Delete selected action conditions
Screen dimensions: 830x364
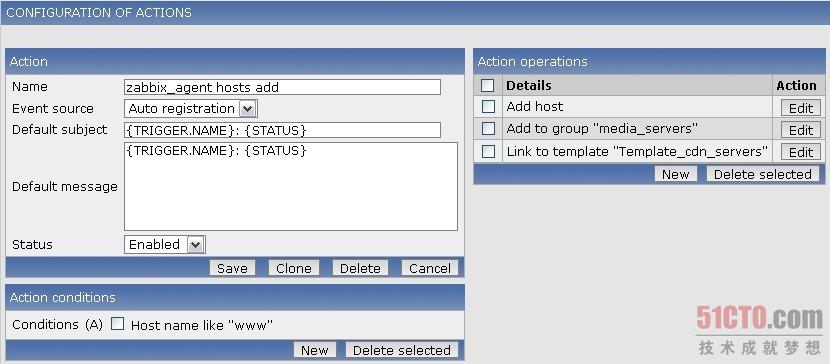[x=401, y=350]
